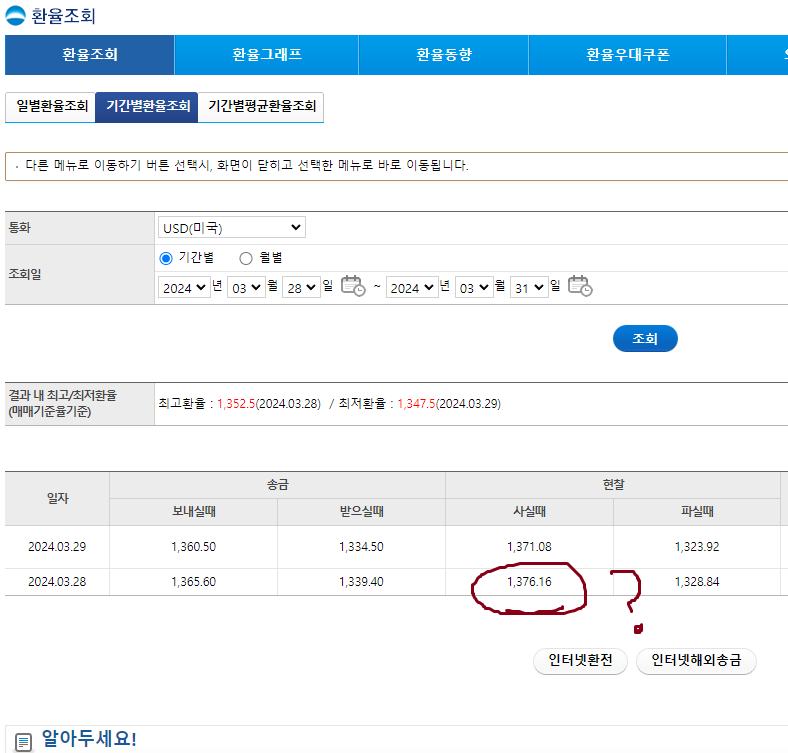Switch to the 환율그래프 menu tab
The height and width of the screenshot is (753, 788).
[266, 55]
